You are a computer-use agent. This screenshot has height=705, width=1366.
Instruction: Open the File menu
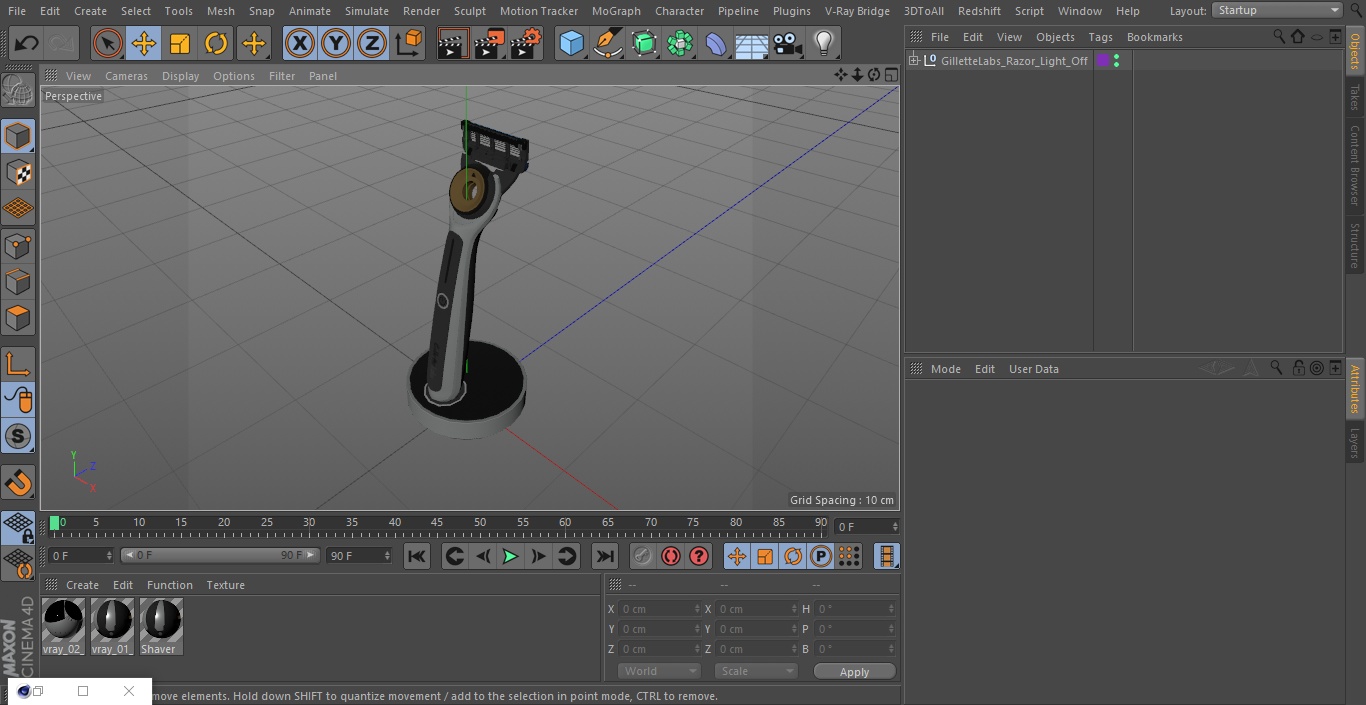pos(17,11)
